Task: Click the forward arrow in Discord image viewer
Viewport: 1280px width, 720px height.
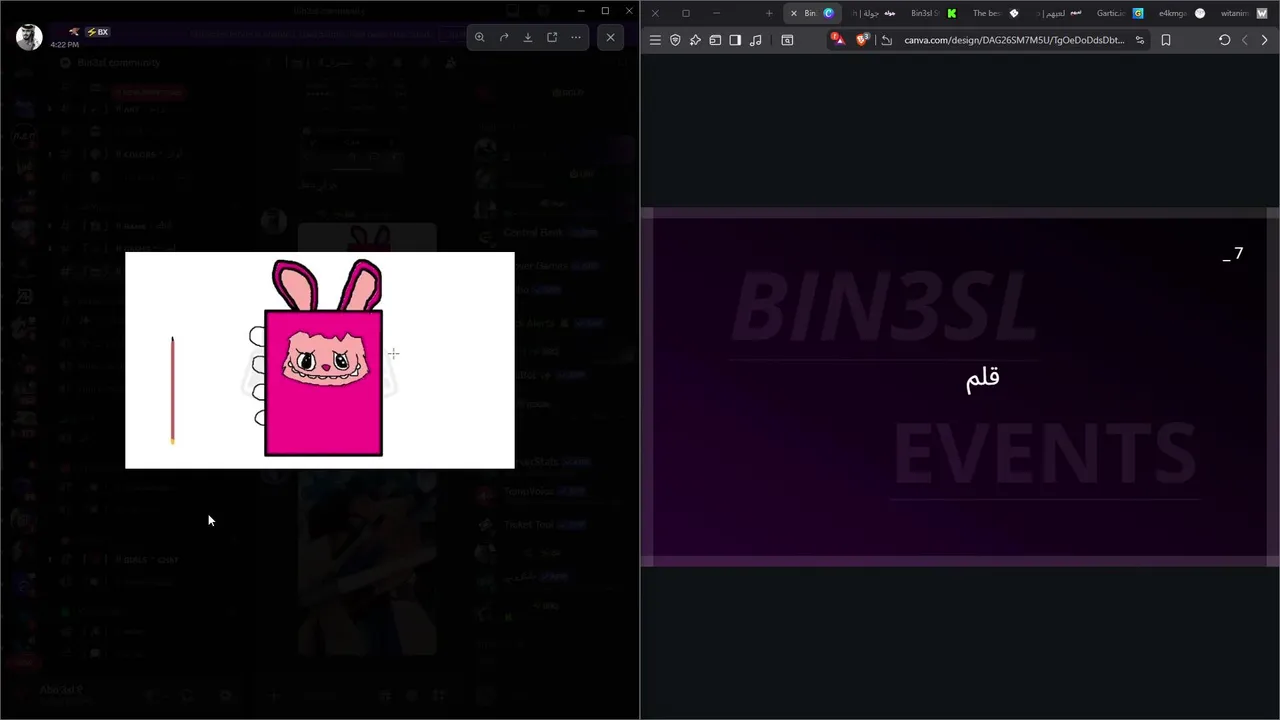Action: [x=504, y=37]
